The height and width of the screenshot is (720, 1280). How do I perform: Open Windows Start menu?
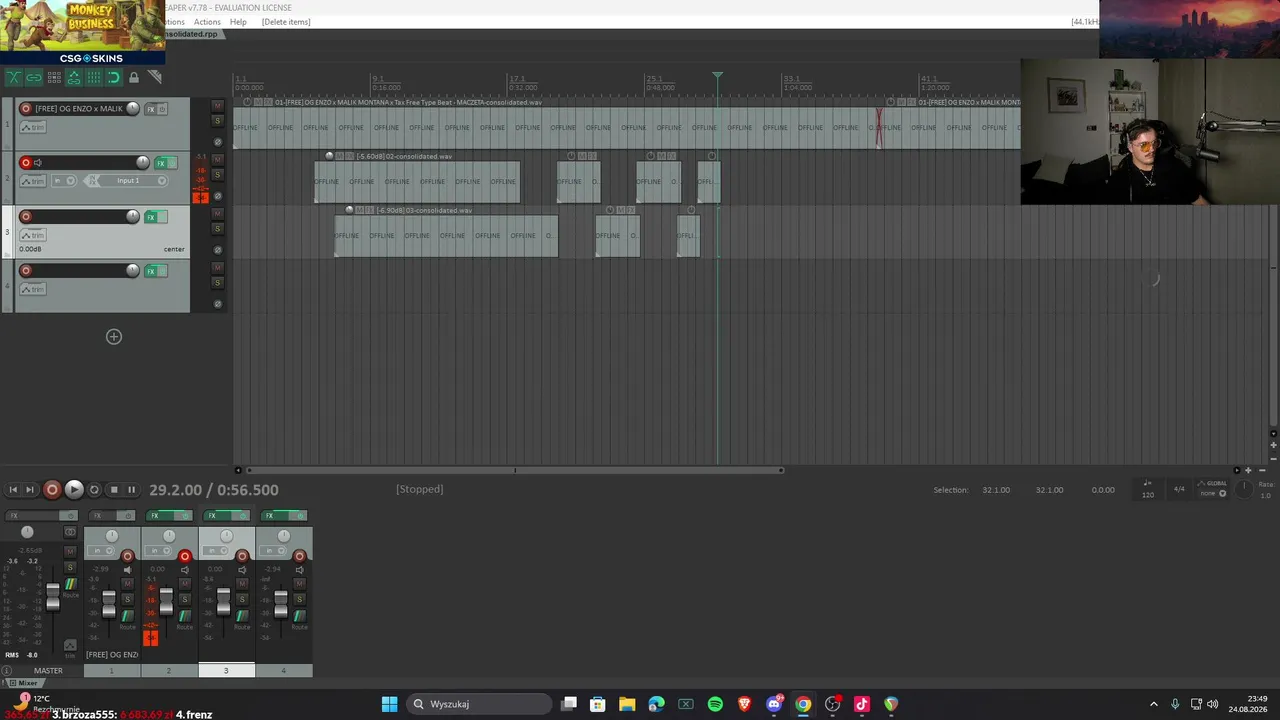click(389, 704)
